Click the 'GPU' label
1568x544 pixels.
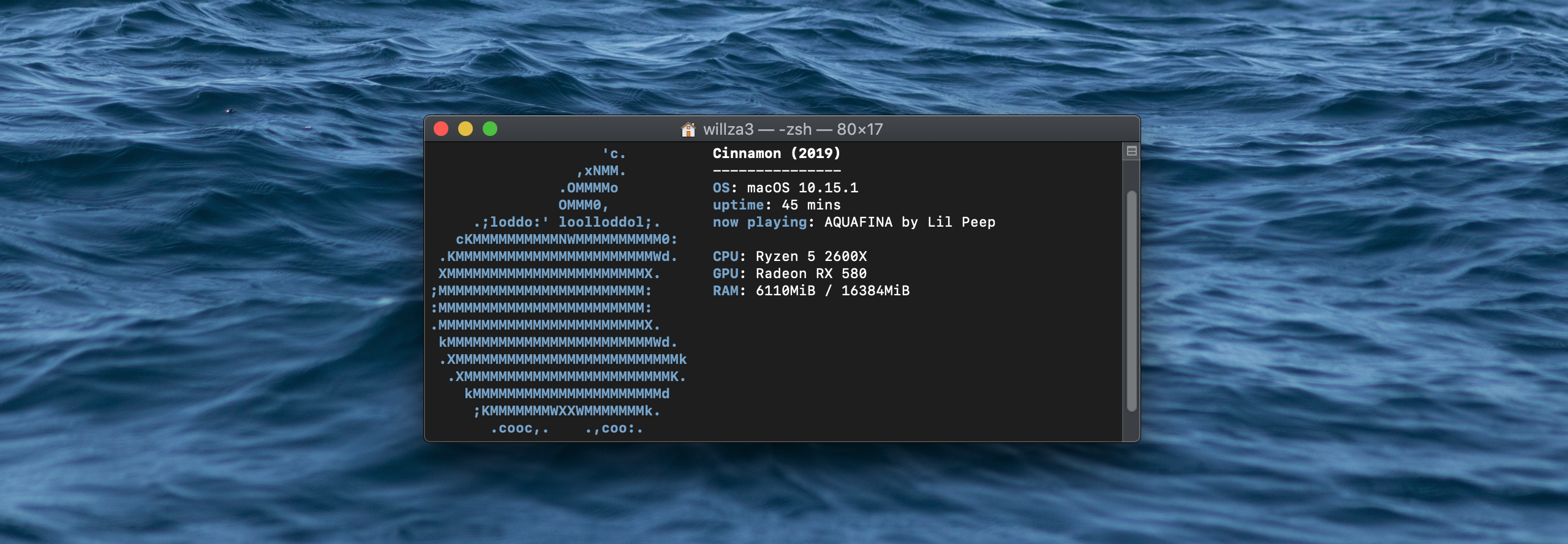click(725, 273)
